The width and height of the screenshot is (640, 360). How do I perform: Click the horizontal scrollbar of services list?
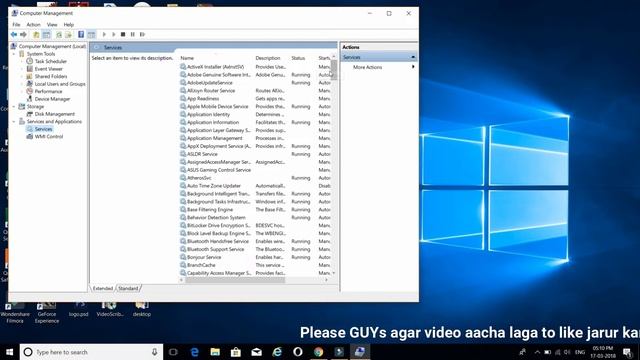235,280
